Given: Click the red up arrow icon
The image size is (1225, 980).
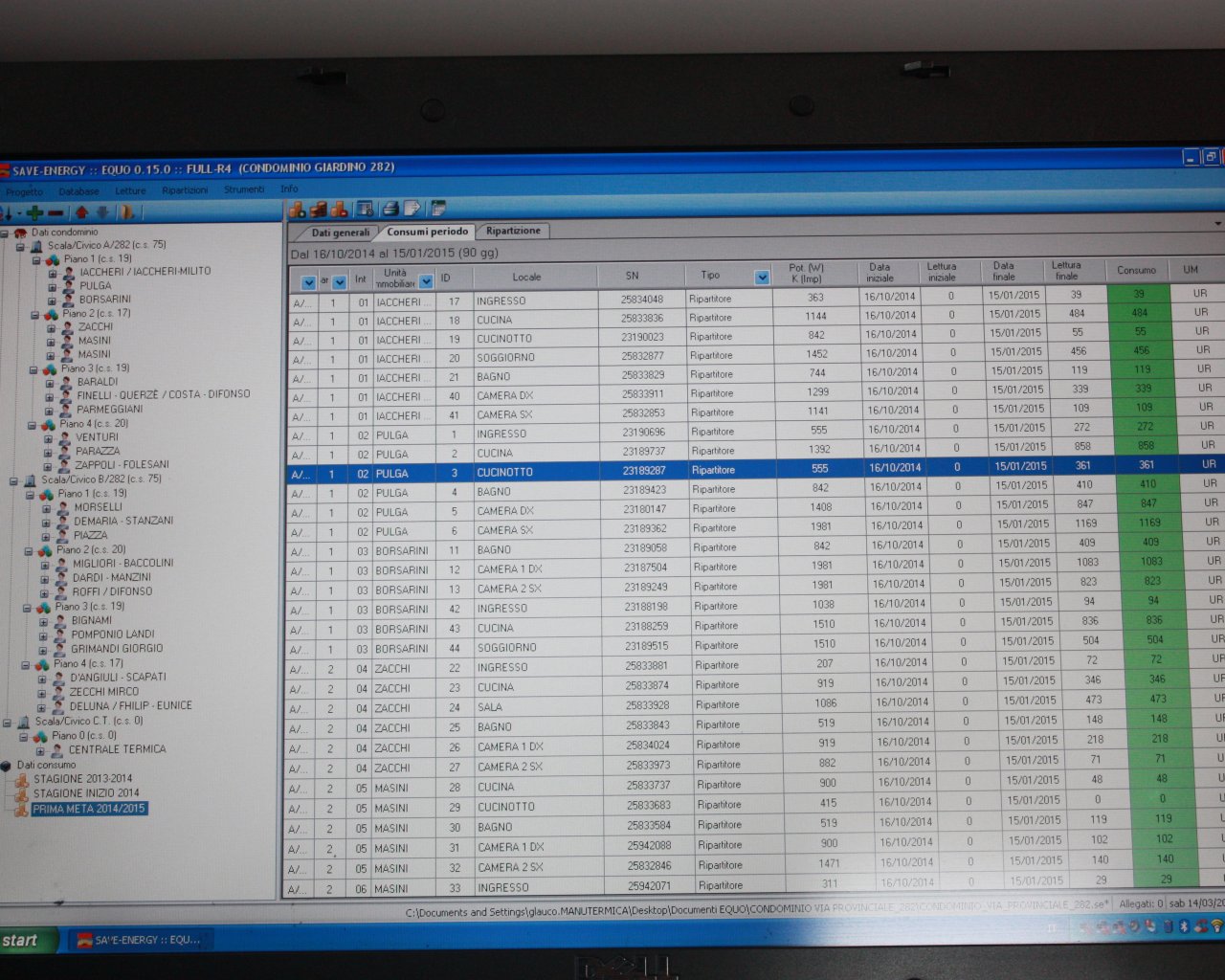Looking at the screenshot, I should pyautogui.click(x=81, y=212).
